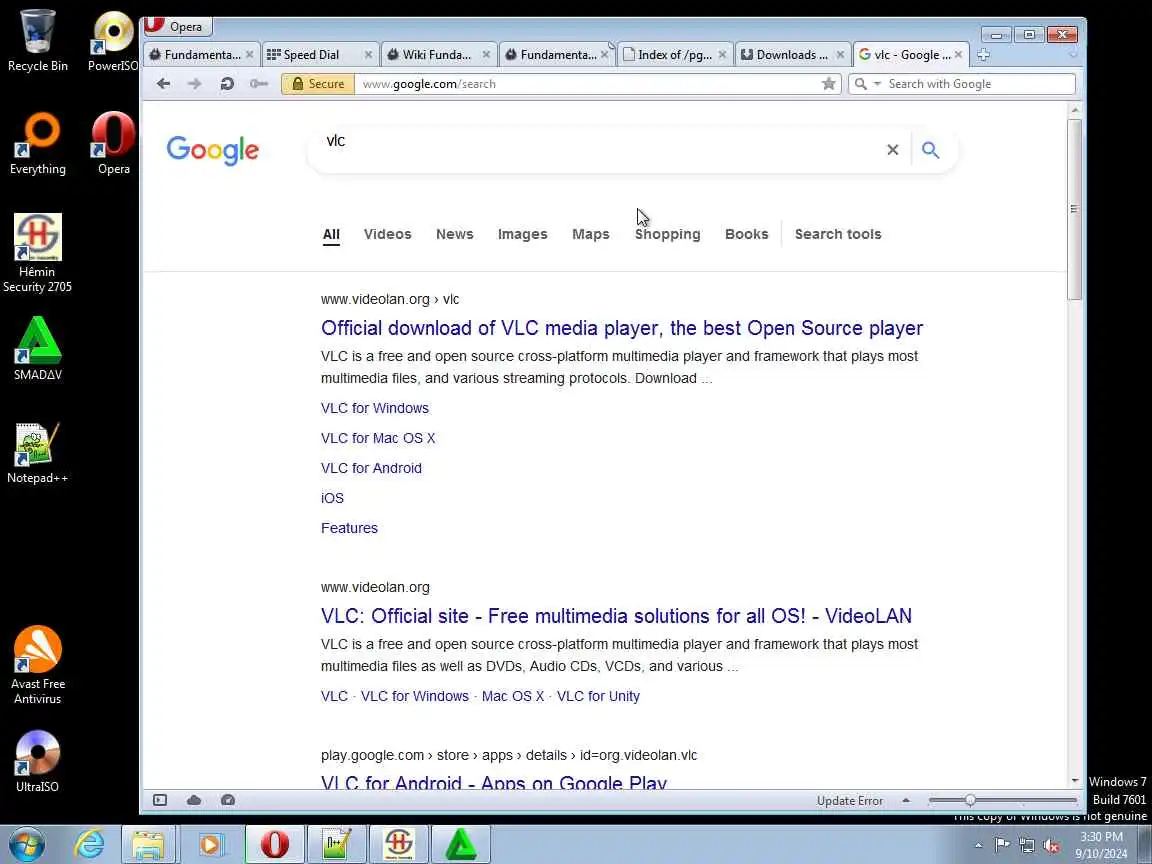The image size is (1152, 864).
Task: Open the VLC for Mac OS X sitelink
Action: point(378,439)
